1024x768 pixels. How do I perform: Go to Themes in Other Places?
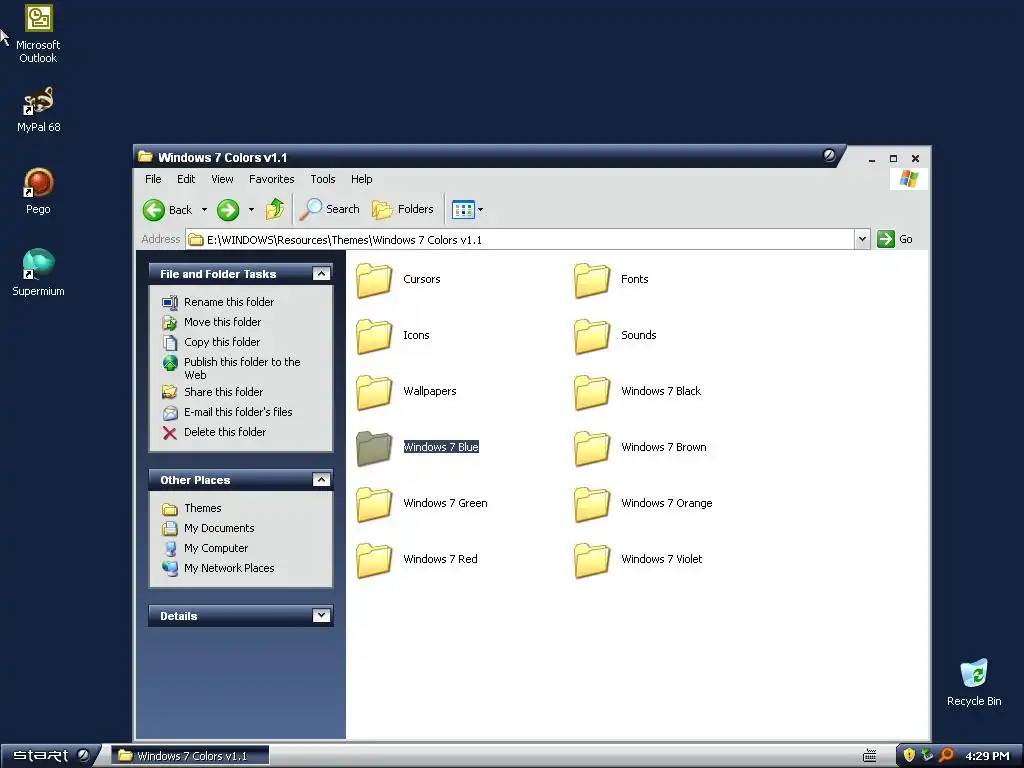(202, 508)
